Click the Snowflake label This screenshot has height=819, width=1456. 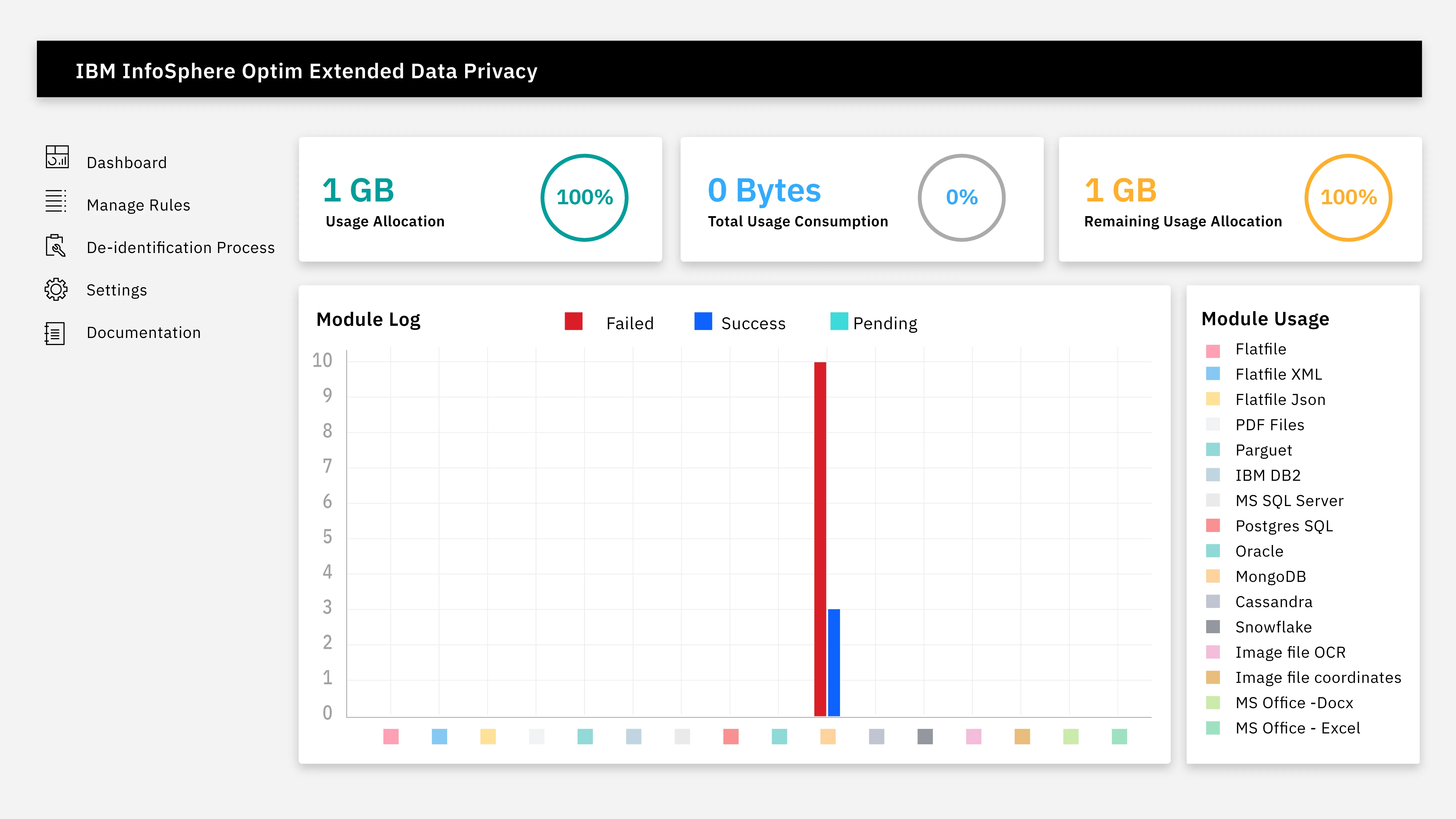pyautogui.click(x=1273, y=627)
